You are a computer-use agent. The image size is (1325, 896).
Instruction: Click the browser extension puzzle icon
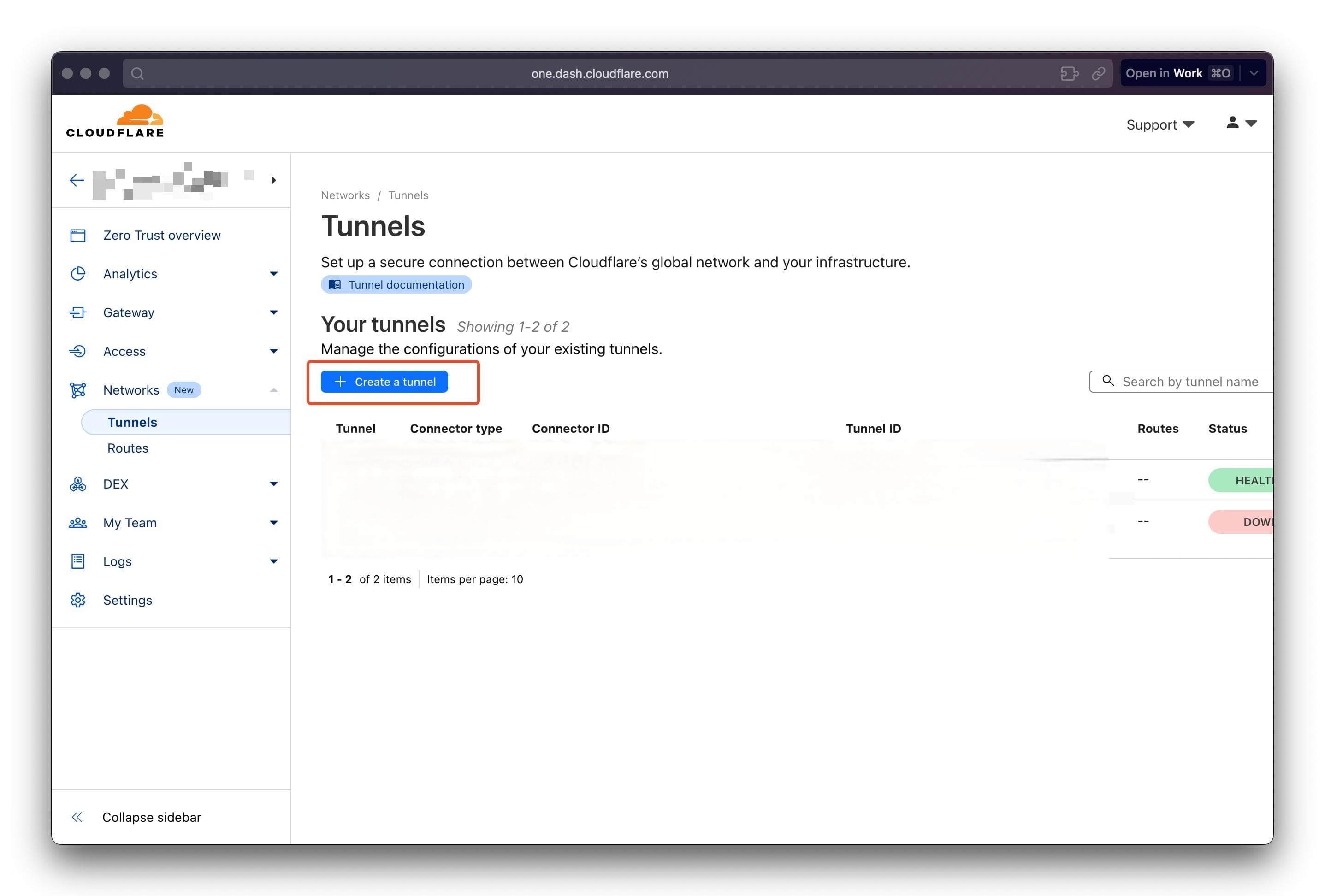point(1069,74)
